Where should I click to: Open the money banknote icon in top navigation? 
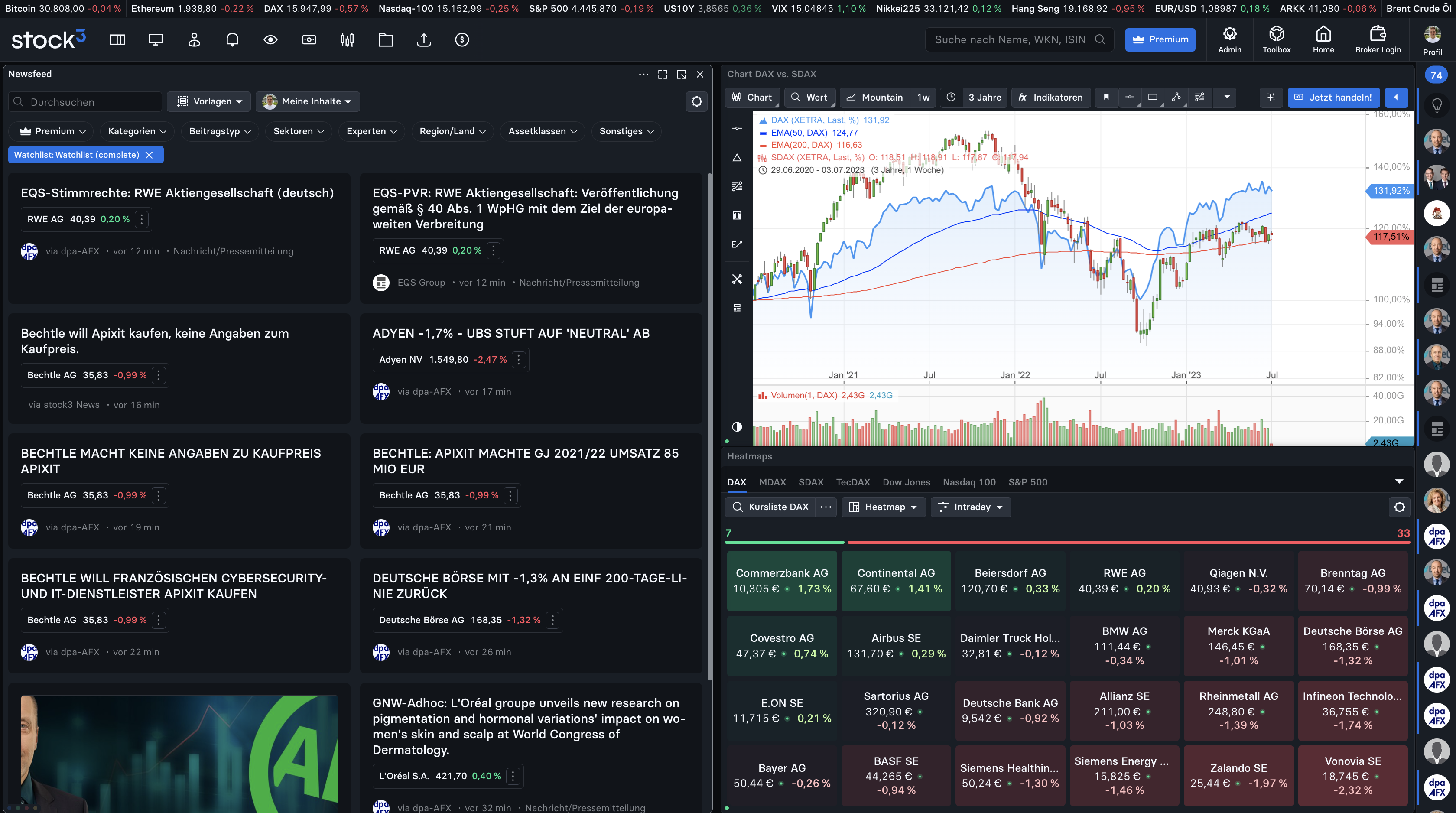coord(309,39)
